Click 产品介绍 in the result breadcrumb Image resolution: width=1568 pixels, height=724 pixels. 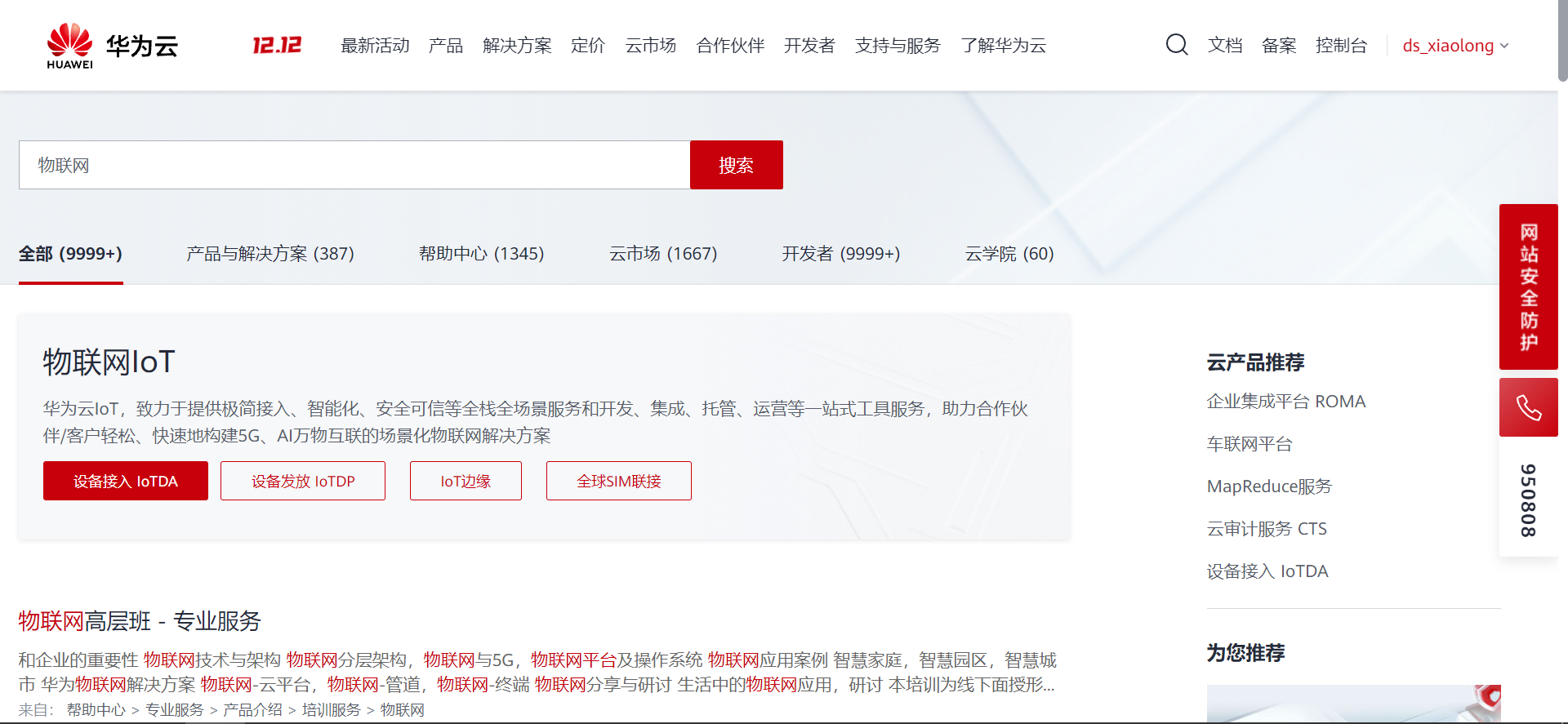pos(253,710)
